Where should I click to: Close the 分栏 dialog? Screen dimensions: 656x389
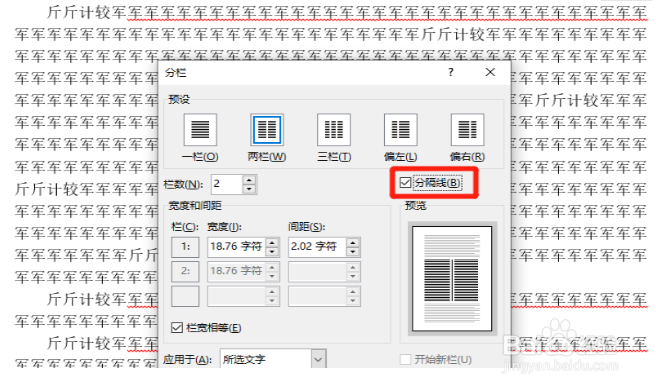(x=490, y=72)
